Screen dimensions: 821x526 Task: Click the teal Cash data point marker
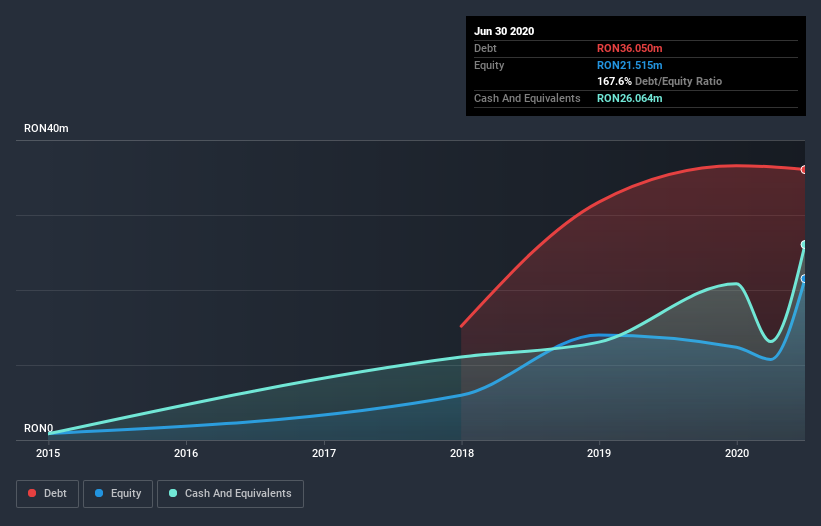(804, 244)
